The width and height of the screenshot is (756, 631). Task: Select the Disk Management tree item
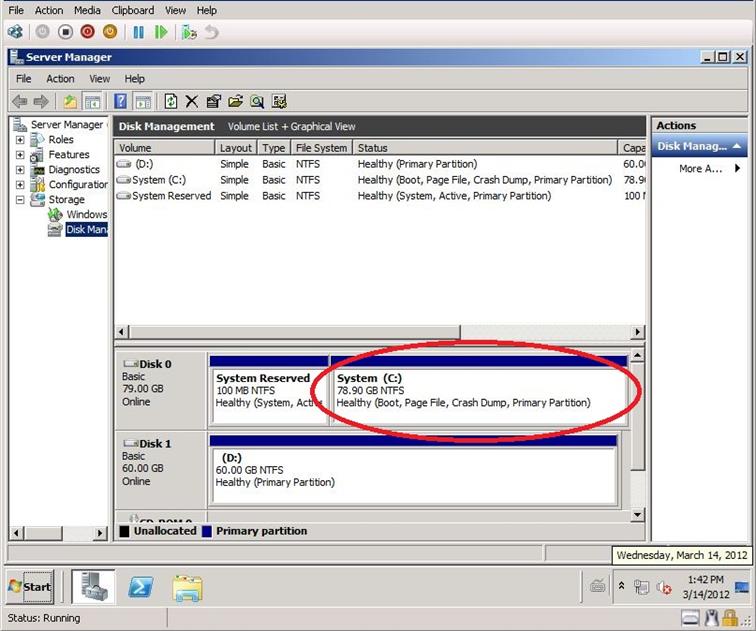[x=84, y=230]
